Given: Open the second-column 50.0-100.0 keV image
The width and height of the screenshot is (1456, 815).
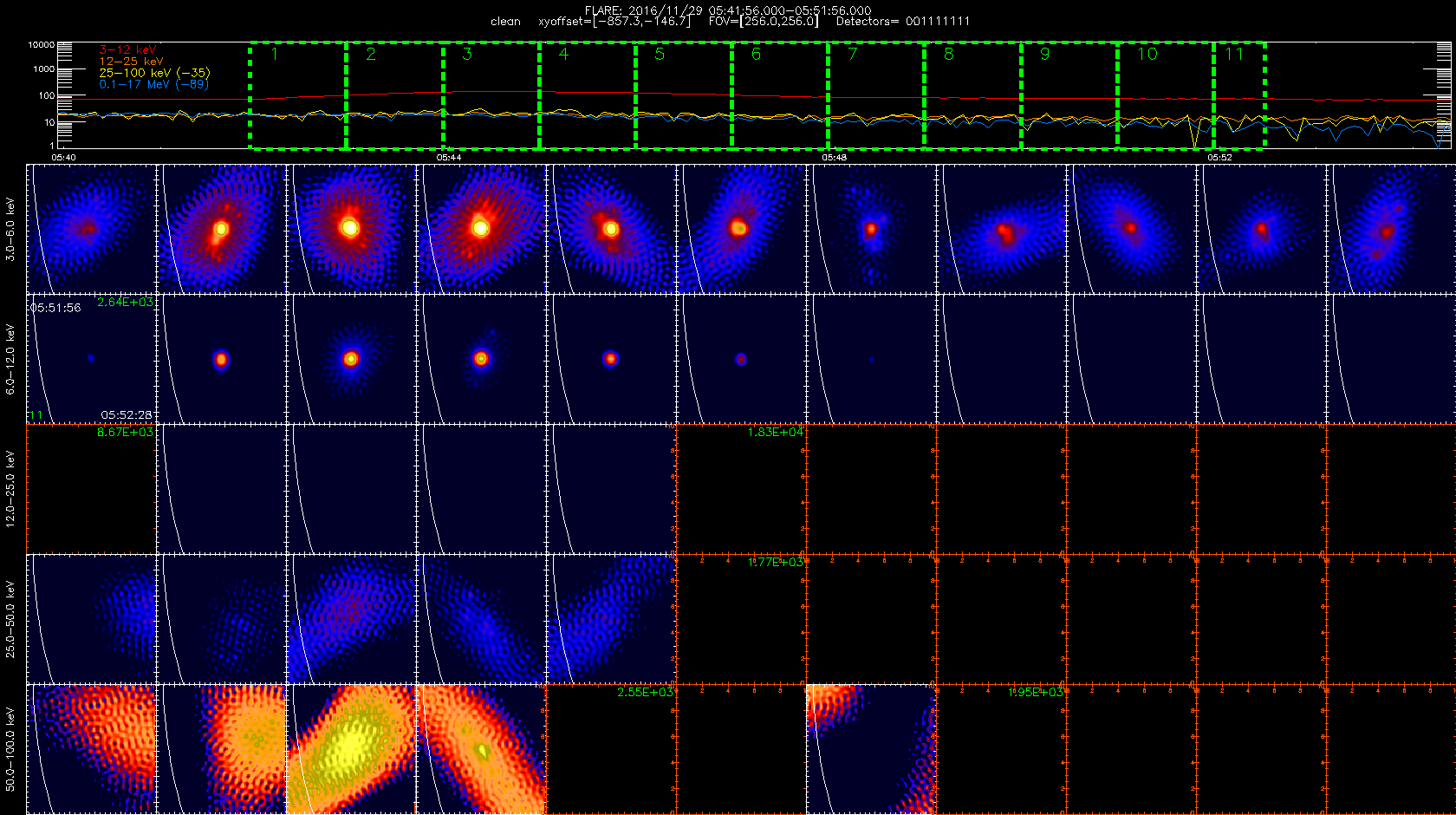Looking at the screenshot, I should 221,749.
